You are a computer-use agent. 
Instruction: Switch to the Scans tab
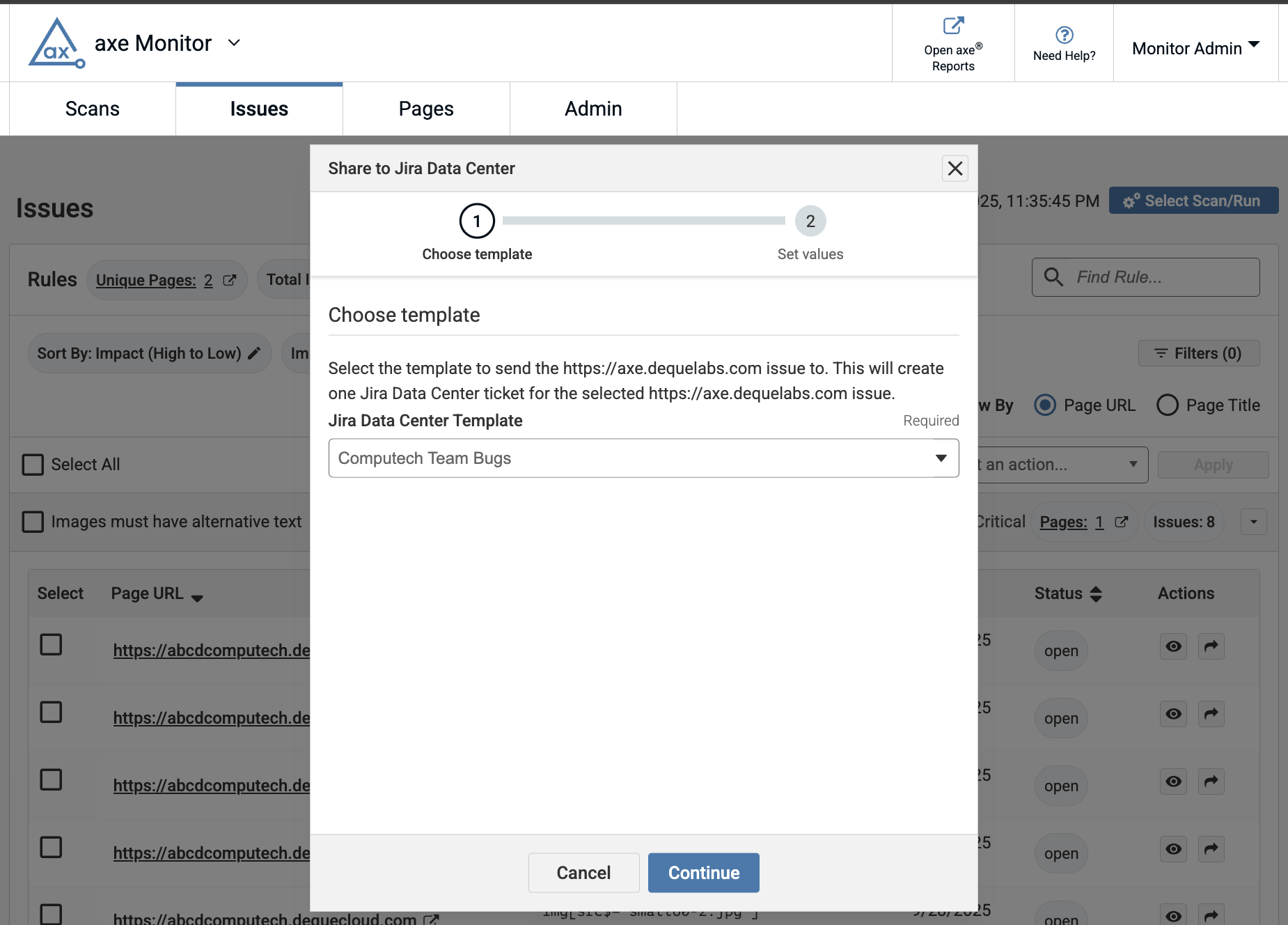(92, 108)
